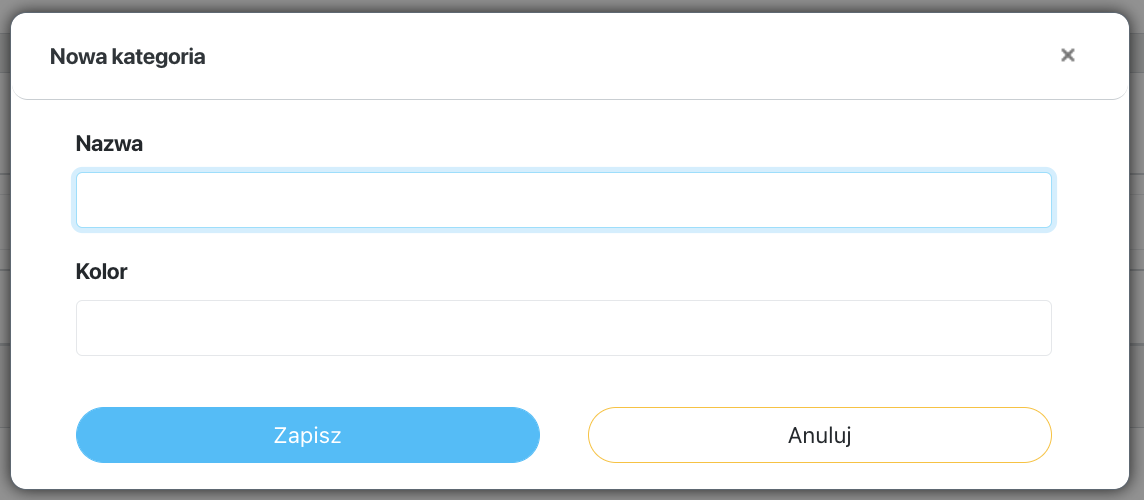Click the word 'kategoria' in the title
1144x500 pixels.
[159, 57]
